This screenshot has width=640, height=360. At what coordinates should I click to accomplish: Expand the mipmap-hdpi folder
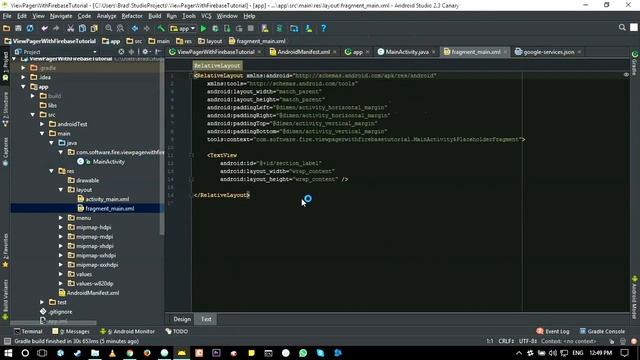click(x=61, y=227)
